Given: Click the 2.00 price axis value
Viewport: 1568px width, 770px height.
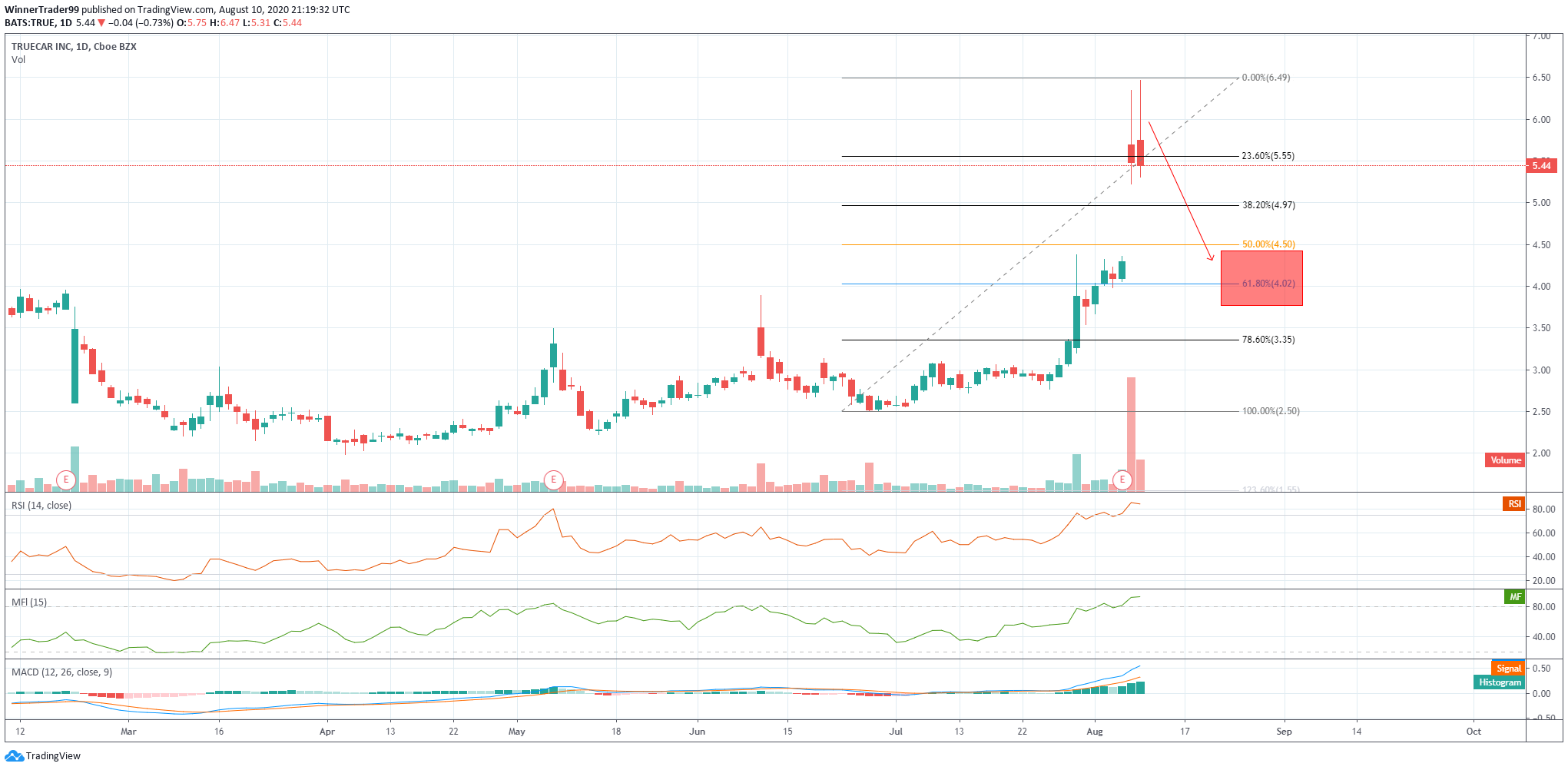Looking at the screenshot, I should tap(1541, 453).
